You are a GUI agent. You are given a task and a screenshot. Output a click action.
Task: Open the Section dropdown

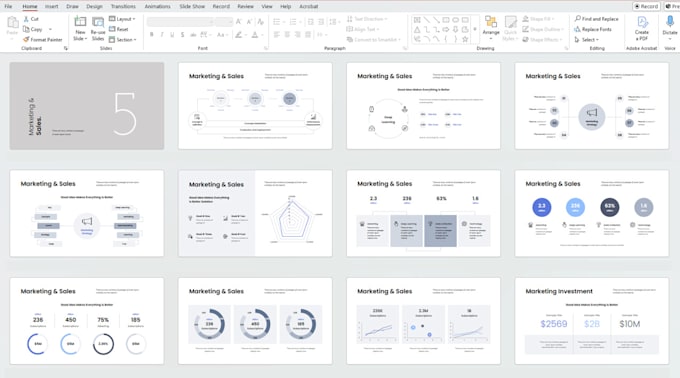[x=123, y=39]
